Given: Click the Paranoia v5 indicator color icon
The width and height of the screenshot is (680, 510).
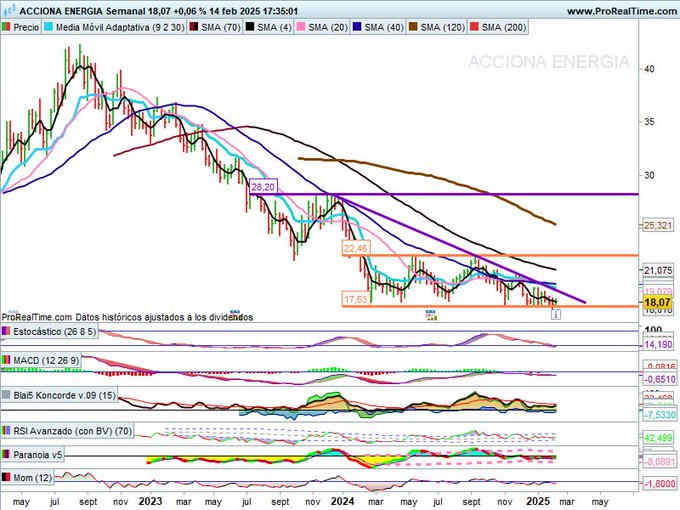Looking at the screenshot, I should tap(6, 454).
